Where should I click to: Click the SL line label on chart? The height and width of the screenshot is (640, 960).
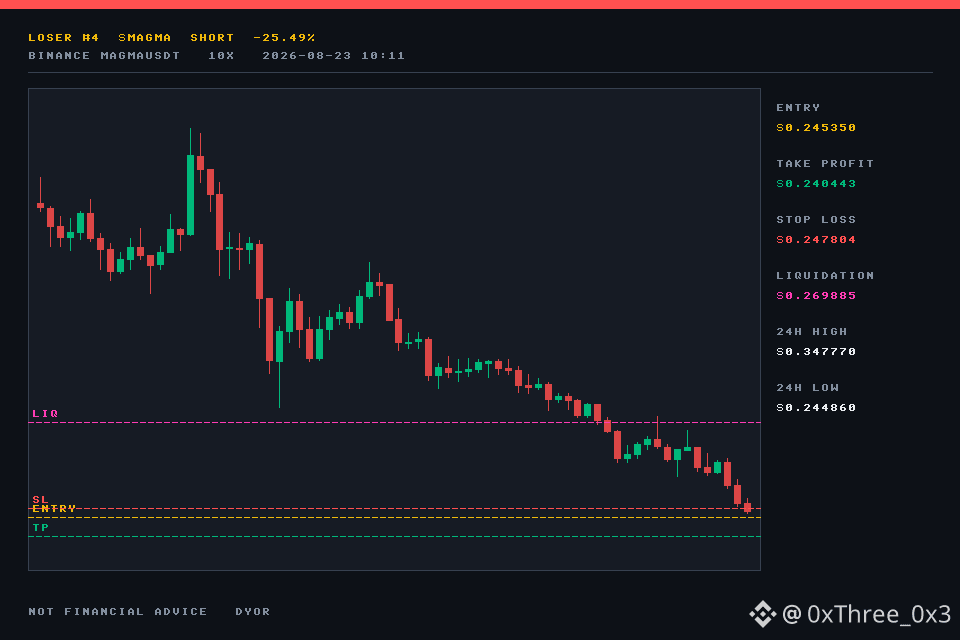[x=40, y=500]
